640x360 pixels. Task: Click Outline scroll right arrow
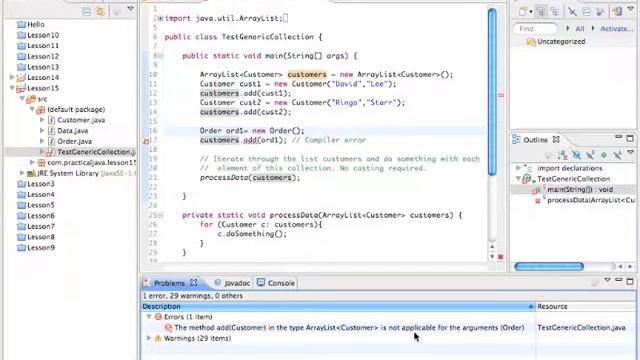(x=630, y=267)
